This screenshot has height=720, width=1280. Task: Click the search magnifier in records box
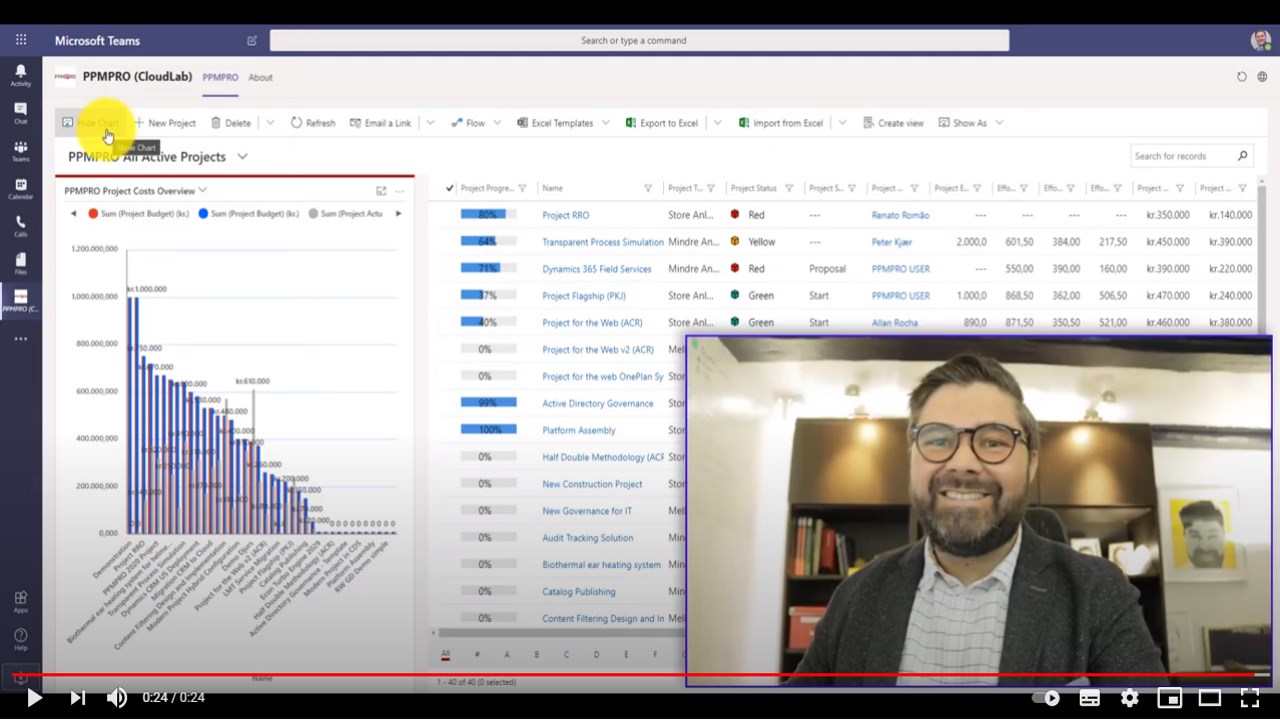1243,156
